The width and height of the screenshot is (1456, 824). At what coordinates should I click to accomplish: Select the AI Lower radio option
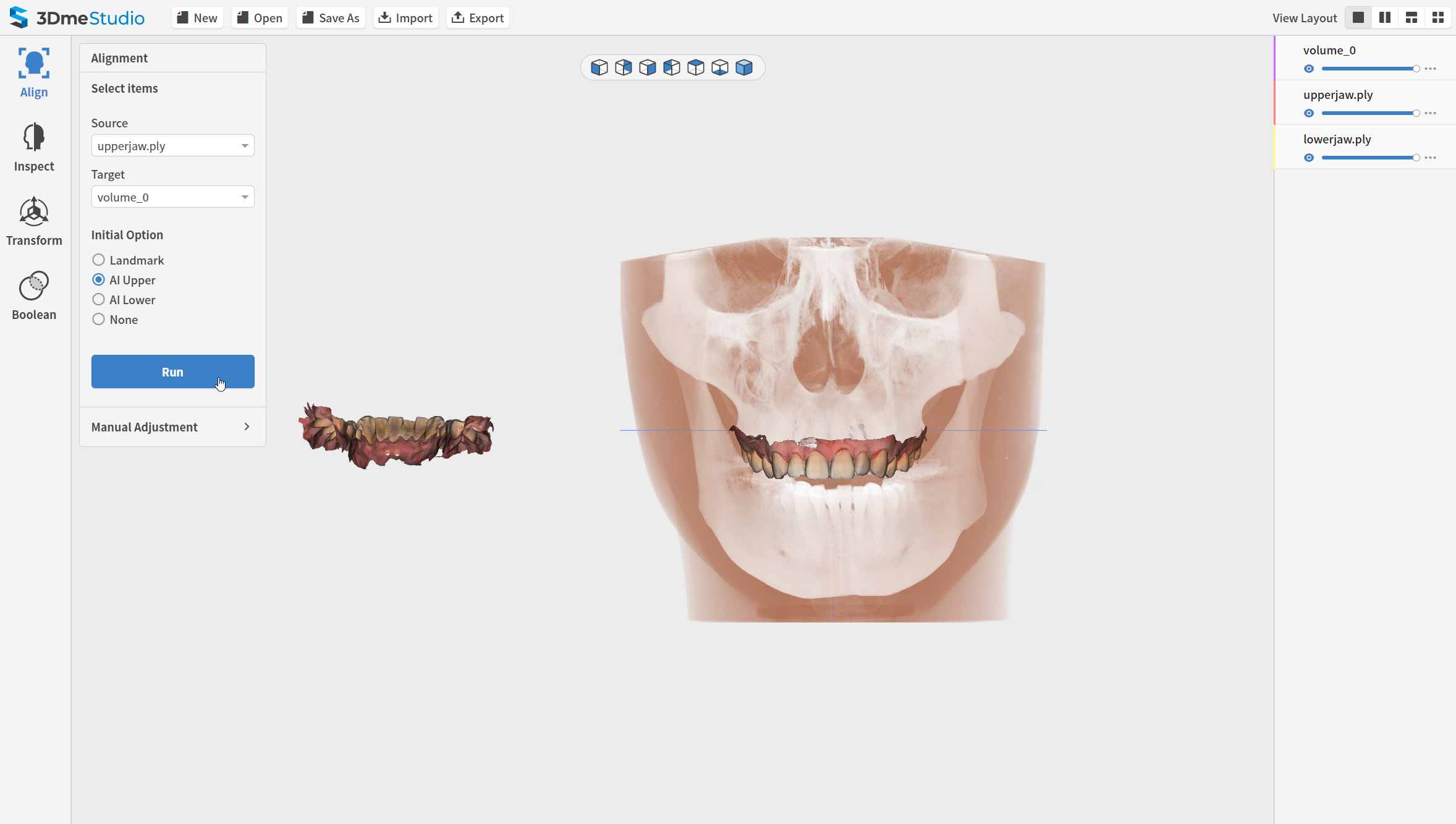(x=99, y=300)
